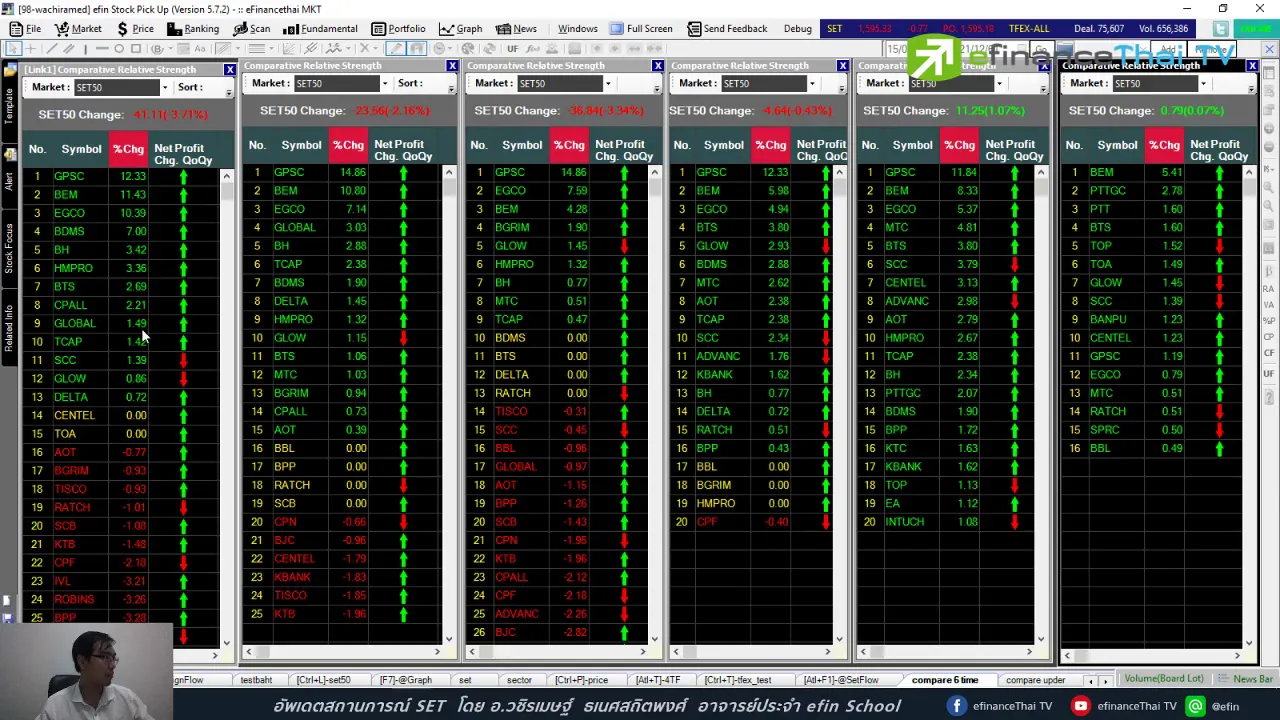Switch to compare upder tab
Screen dimensions: 1280x720
1035,680
